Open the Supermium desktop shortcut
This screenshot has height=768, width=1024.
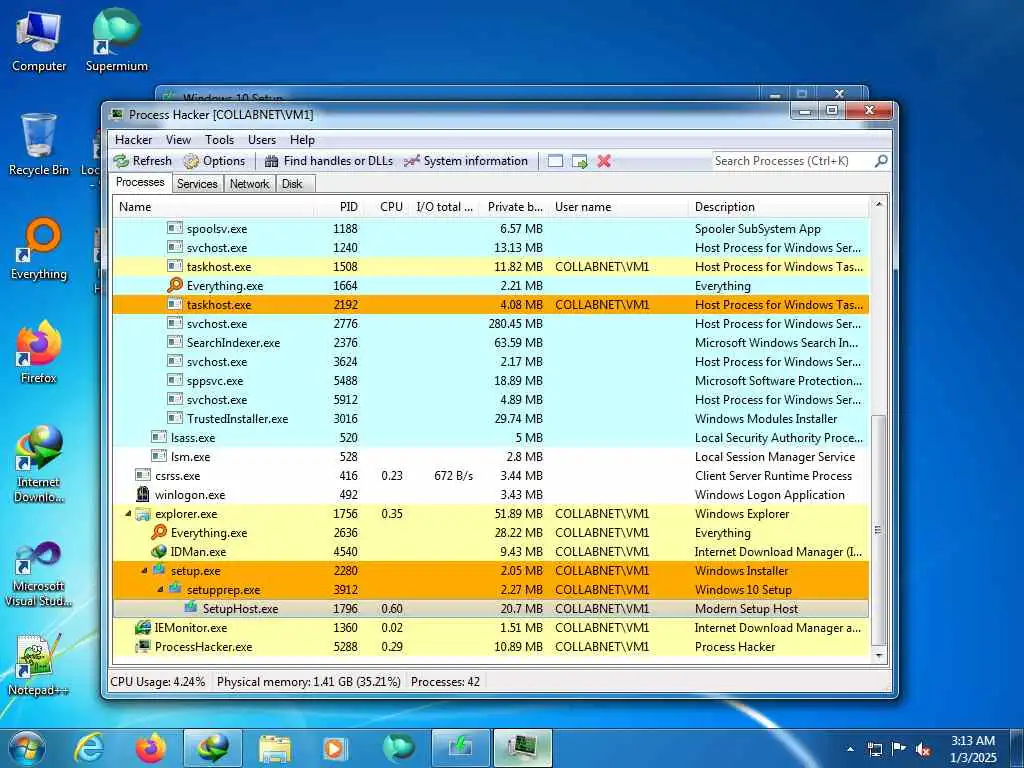[116, 40]
